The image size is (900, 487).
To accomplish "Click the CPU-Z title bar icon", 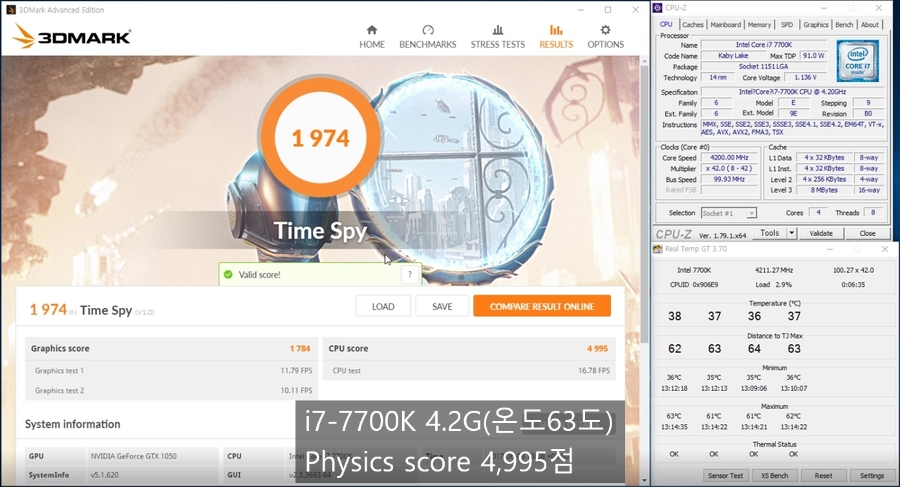I will pos(658,8).
